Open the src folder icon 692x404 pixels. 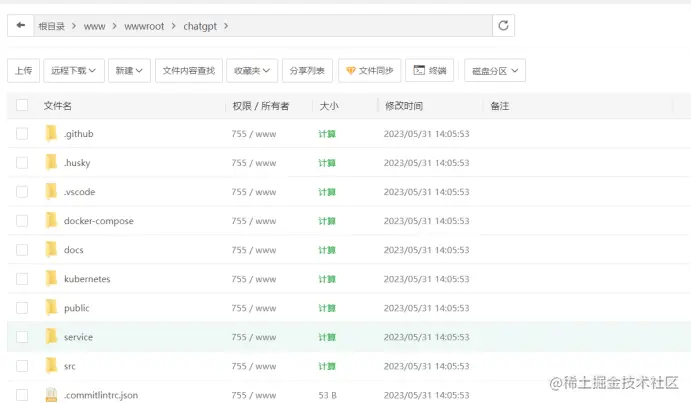pos(51,366)
